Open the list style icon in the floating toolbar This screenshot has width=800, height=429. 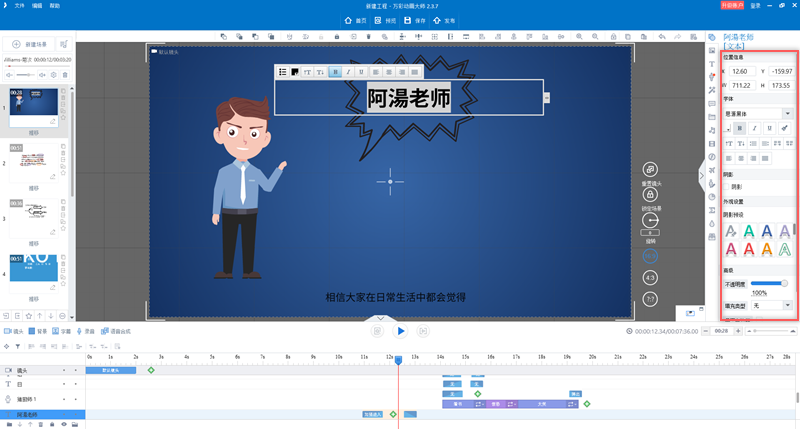click(282, 72)
